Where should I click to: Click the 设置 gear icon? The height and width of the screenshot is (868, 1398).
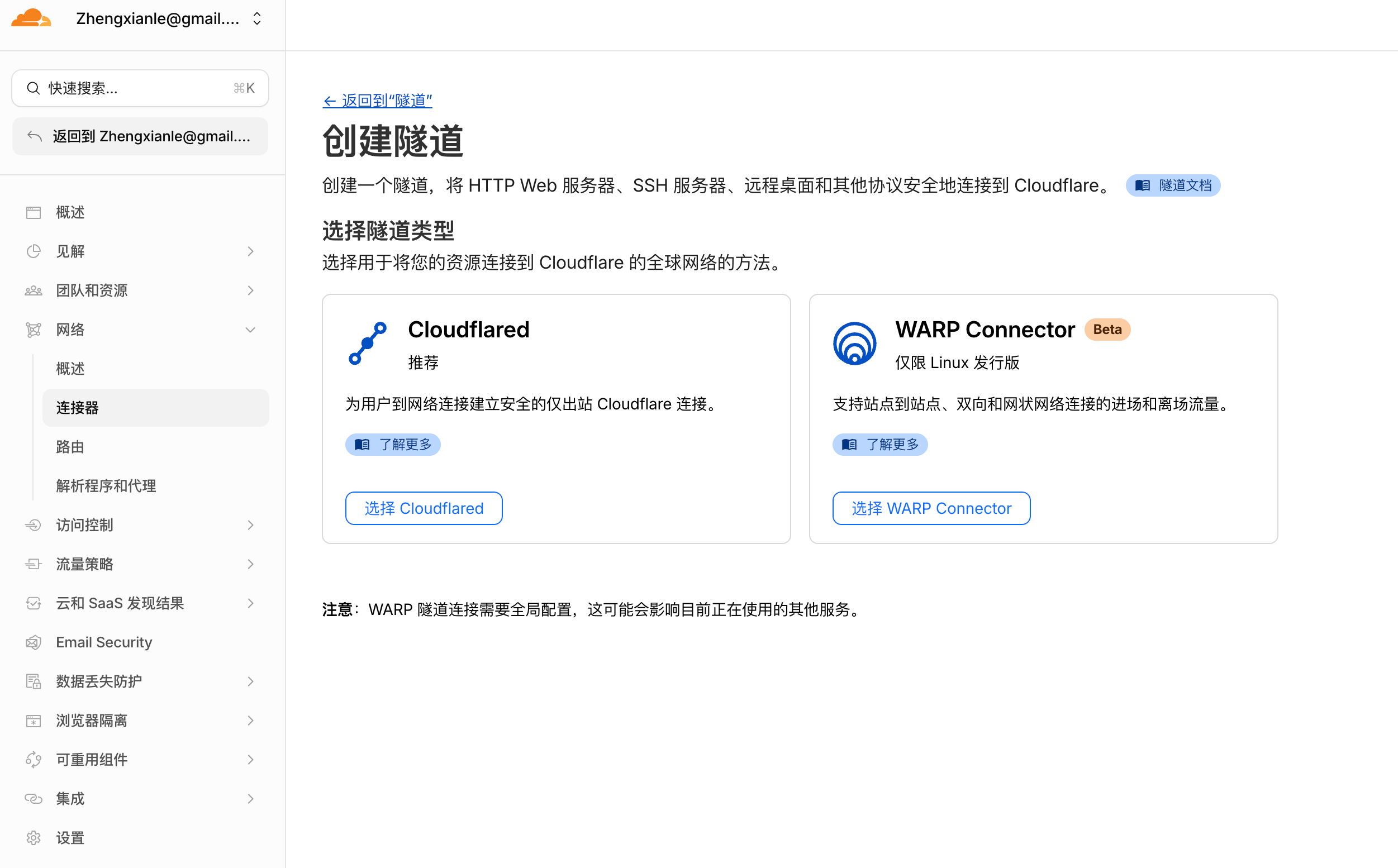click(34, 838)
